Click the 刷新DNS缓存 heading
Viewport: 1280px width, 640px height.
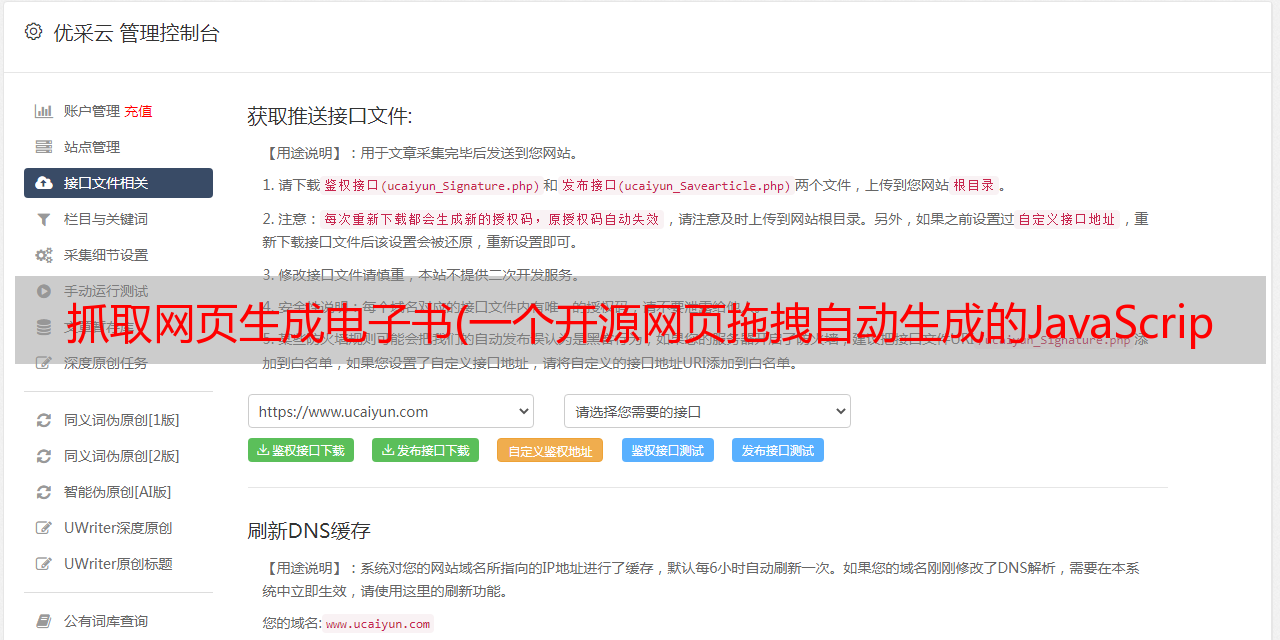[x=309, y=530]
